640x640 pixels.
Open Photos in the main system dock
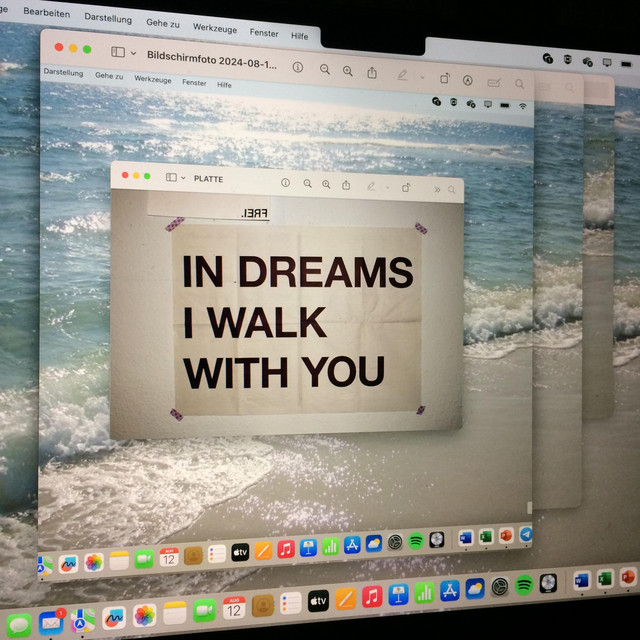click(x=144, y=615)
